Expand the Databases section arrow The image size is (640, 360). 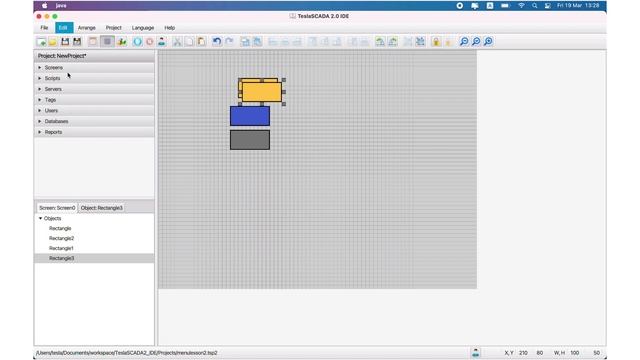[40, 121]
